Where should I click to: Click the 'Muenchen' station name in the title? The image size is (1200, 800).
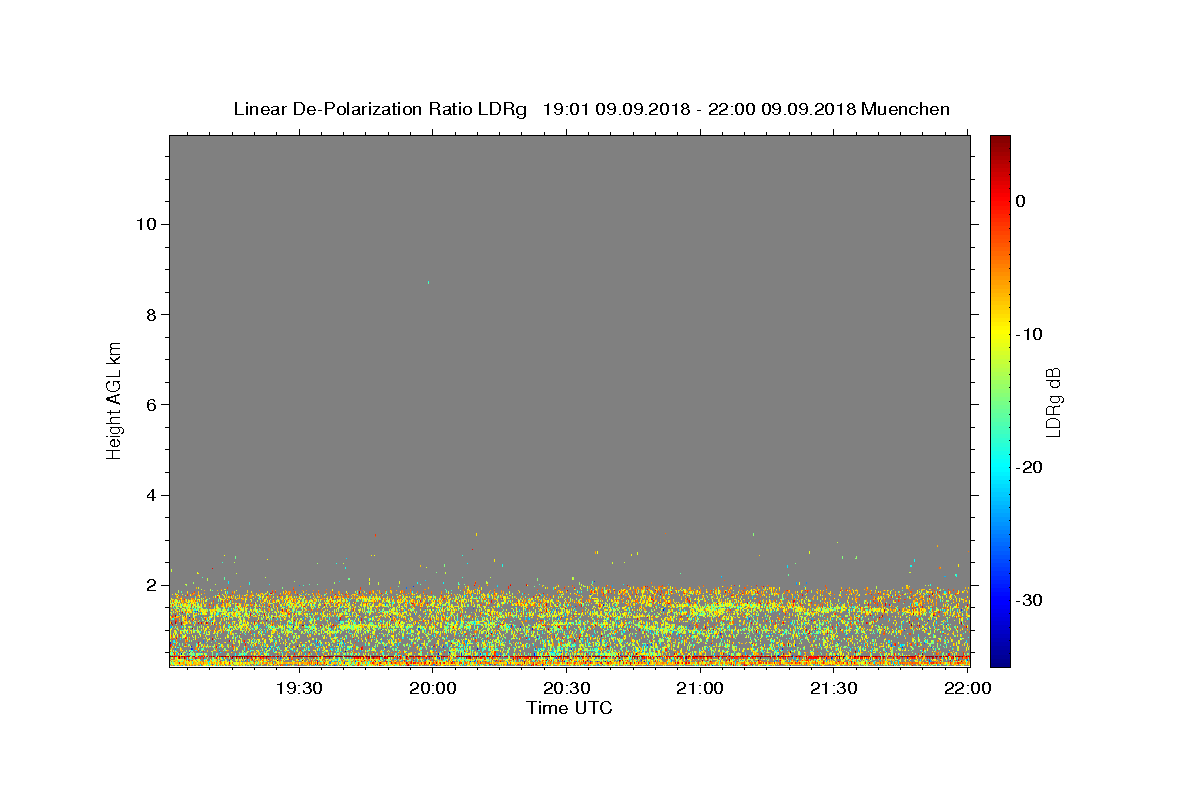click(905, 109)
